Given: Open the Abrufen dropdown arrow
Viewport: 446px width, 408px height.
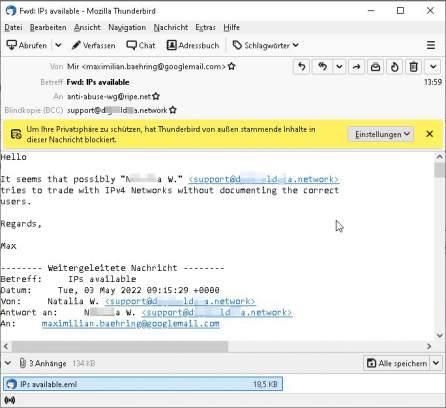Looking at the screenshot, I should 58,45.
